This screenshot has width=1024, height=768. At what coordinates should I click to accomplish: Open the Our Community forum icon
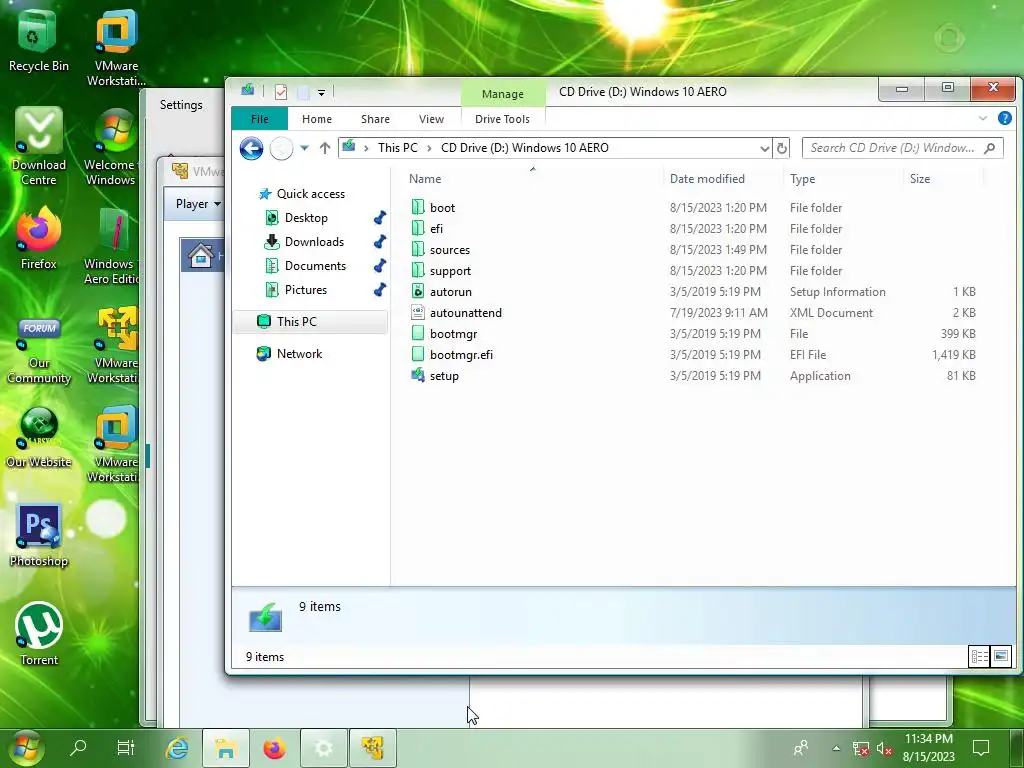point(39,351)
